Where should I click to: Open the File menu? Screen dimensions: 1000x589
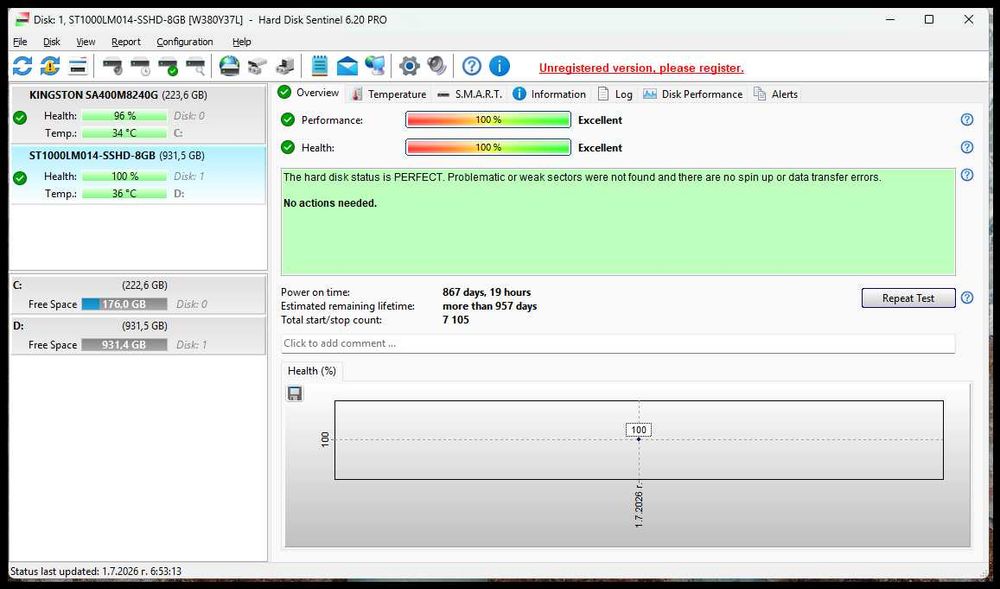20,41
